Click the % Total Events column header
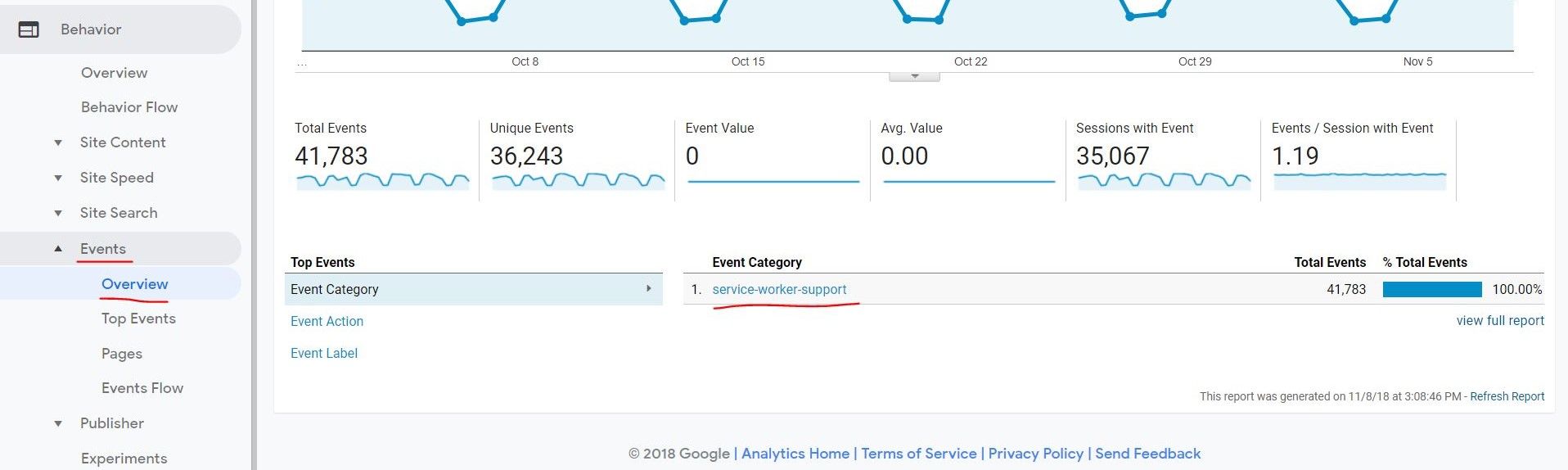This screenshot has height=470, width=1568. [1425, 263]
